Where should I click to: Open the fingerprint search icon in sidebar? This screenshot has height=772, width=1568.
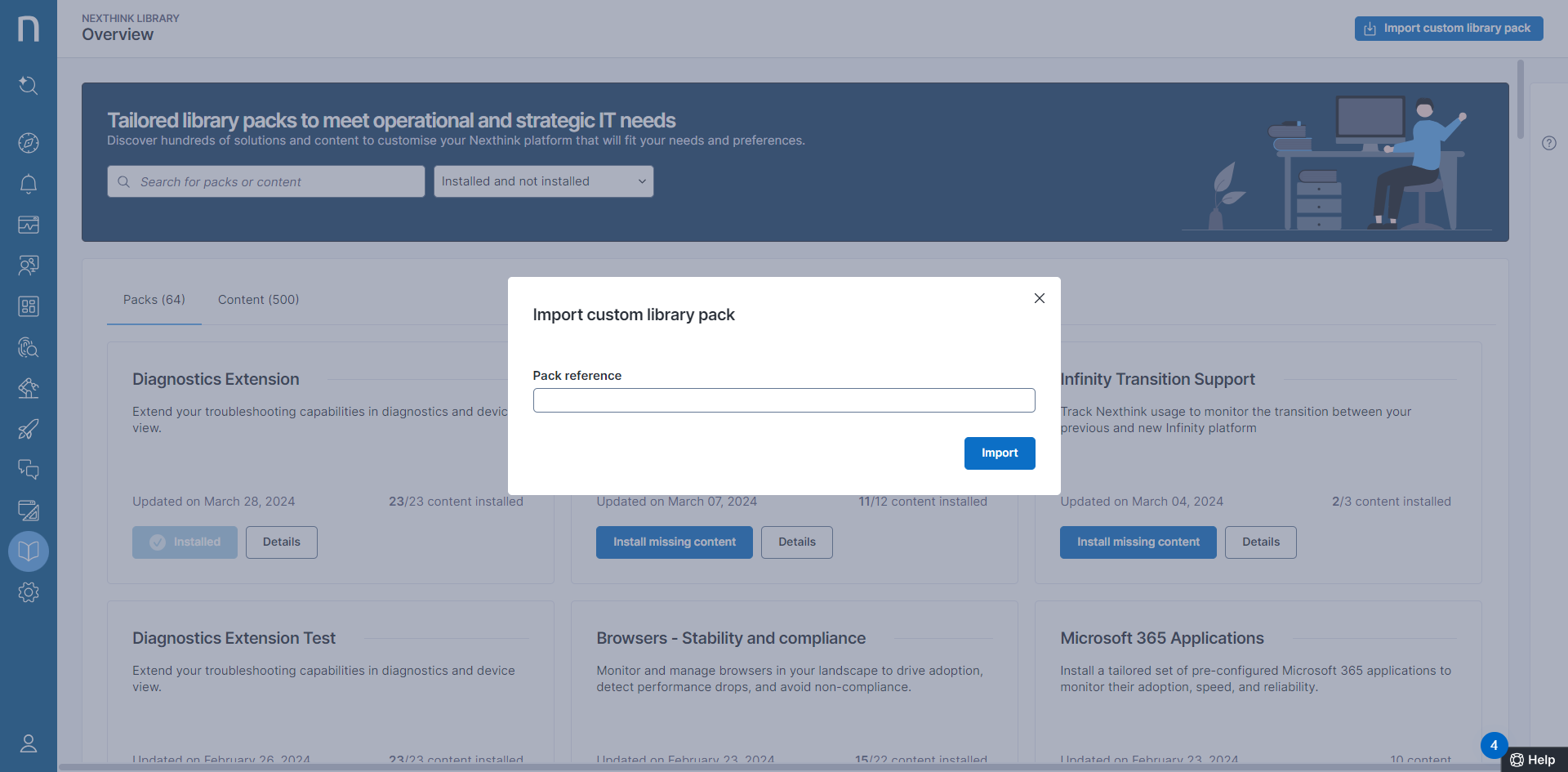point(29,347)
